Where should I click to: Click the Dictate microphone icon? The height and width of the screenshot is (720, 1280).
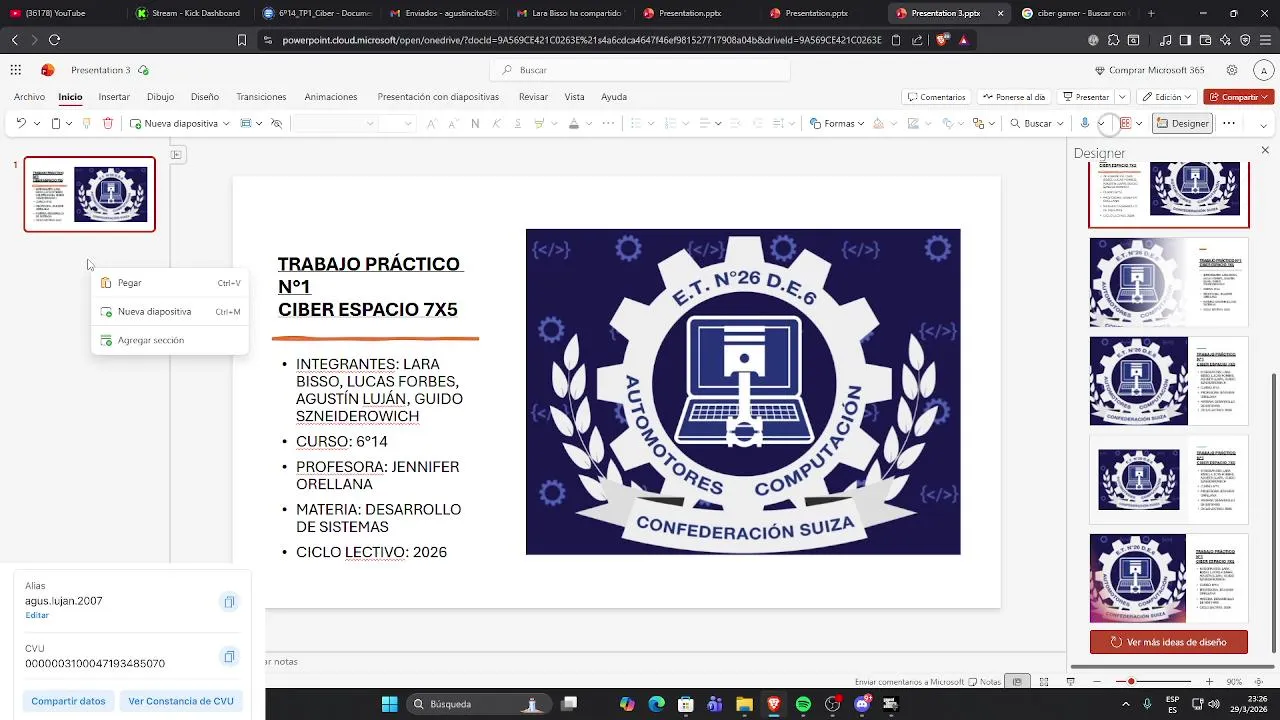(x=1085, y=123)
